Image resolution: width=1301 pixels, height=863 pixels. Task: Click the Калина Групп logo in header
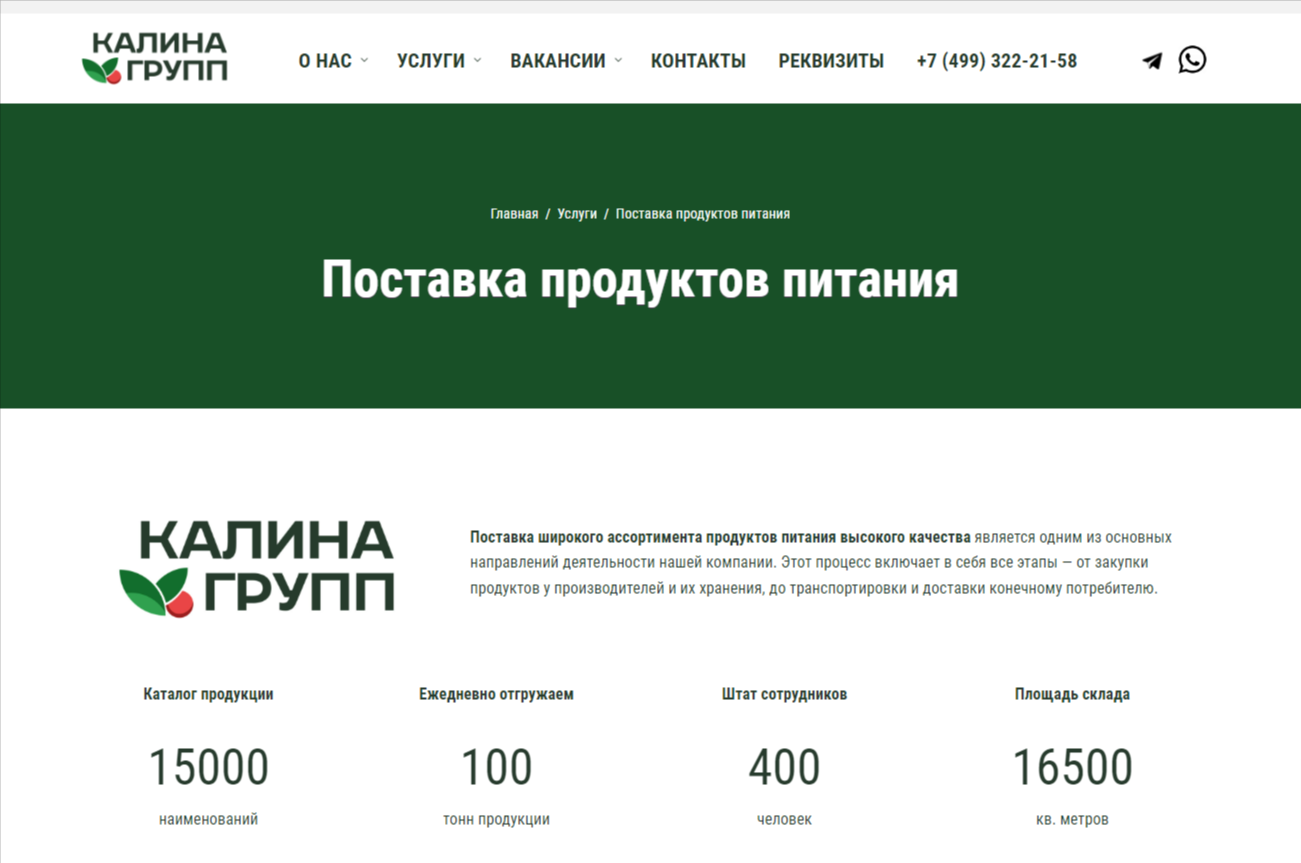155,58
